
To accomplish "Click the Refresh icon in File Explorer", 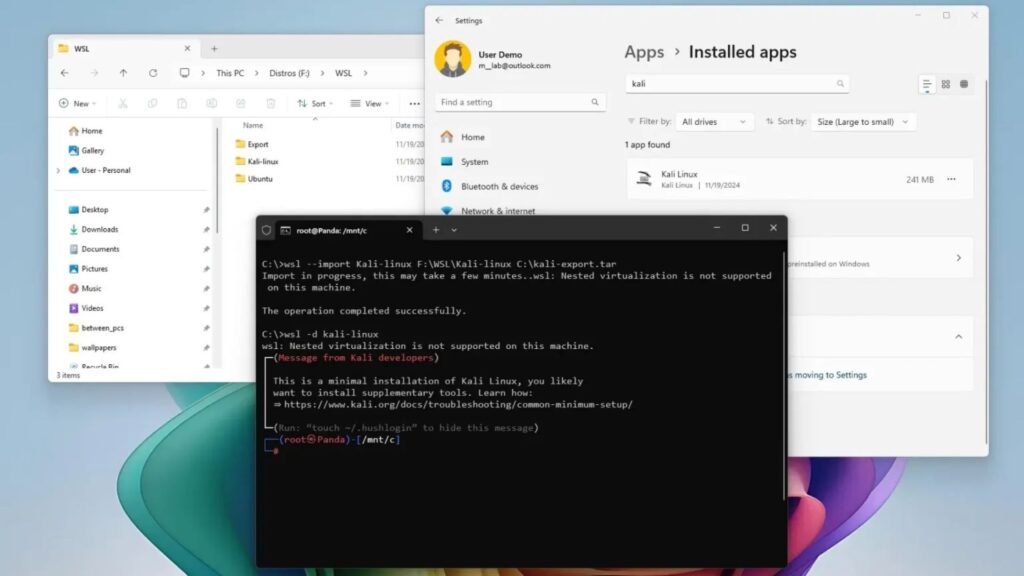I will point(153,73).
